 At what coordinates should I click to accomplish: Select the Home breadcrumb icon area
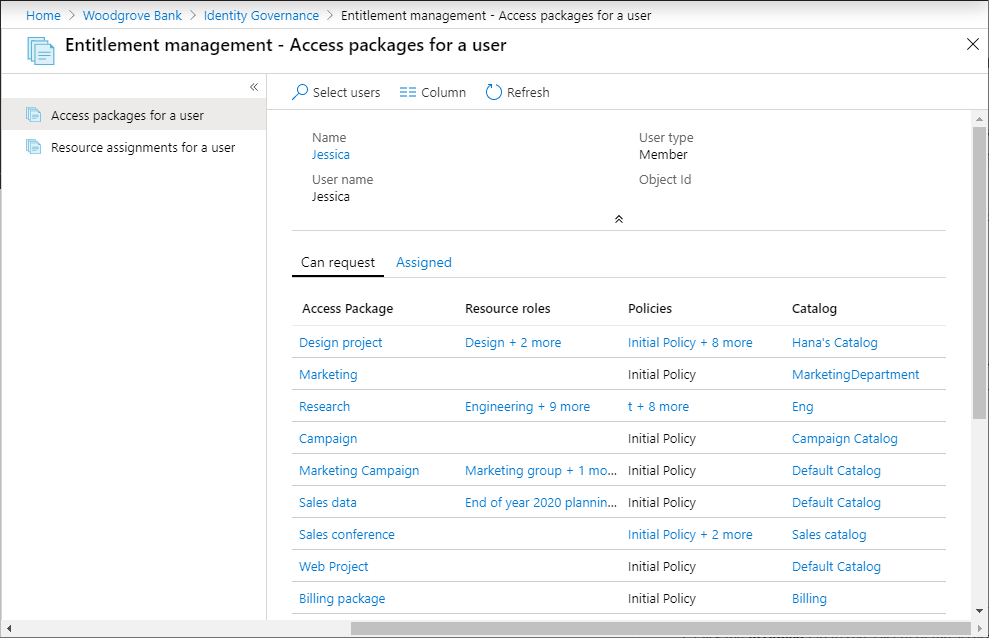point(43,15)
